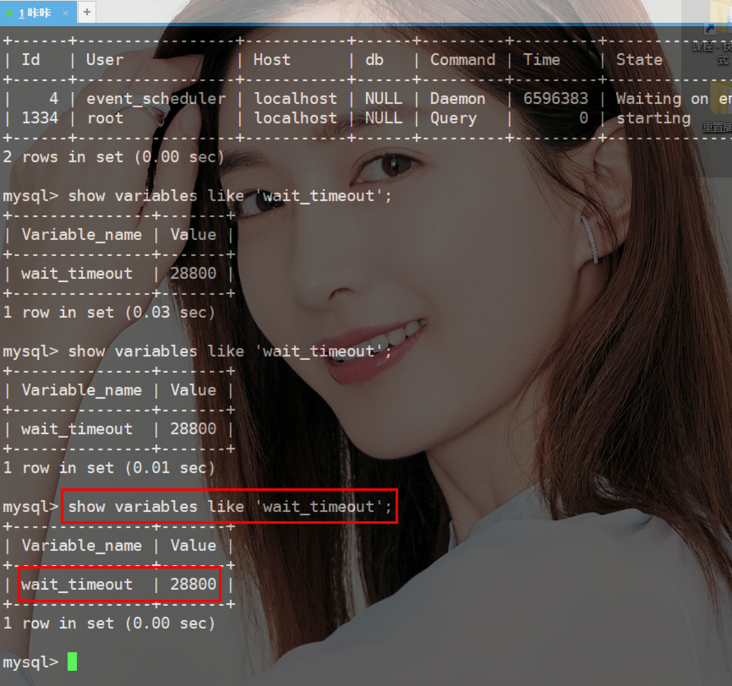732x686 pixels.
Task: Click value '28800' above '(0.01 sec)' line
Action: click(x=193, y=429)
